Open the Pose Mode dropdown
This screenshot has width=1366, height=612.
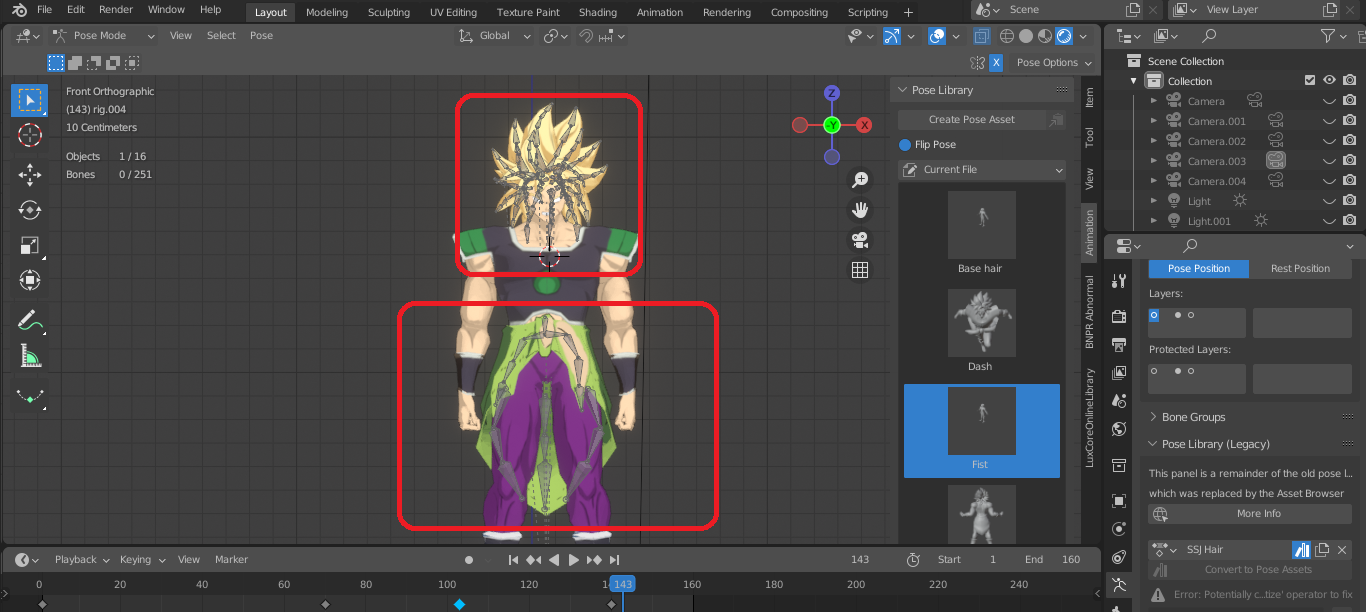[x=104, y=36]
